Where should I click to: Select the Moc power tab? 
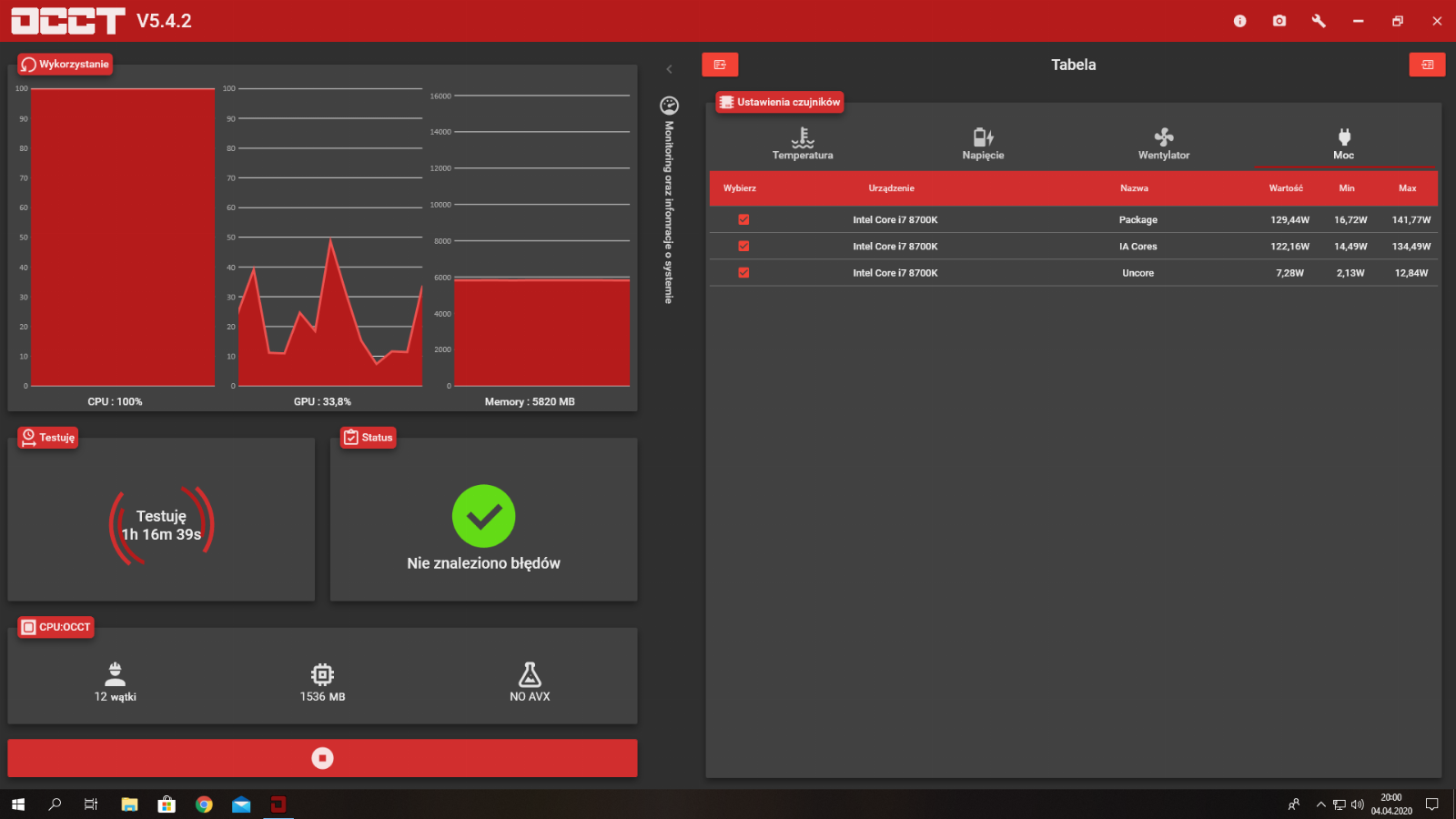(x=1344, y=145)
